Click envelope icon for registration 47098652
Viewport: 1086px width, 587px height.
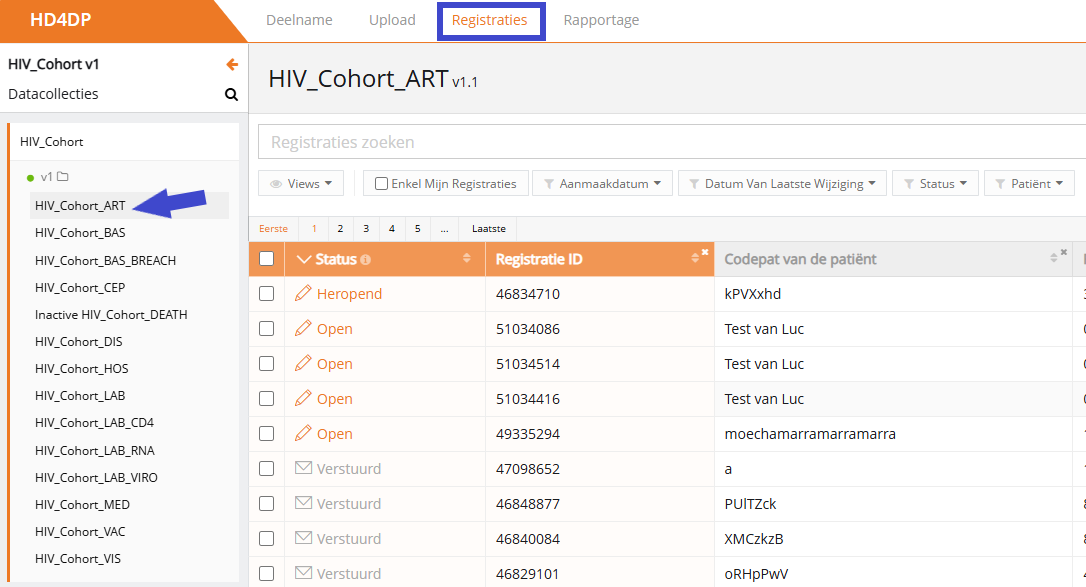pyautogui.click(x=303, y=469)
